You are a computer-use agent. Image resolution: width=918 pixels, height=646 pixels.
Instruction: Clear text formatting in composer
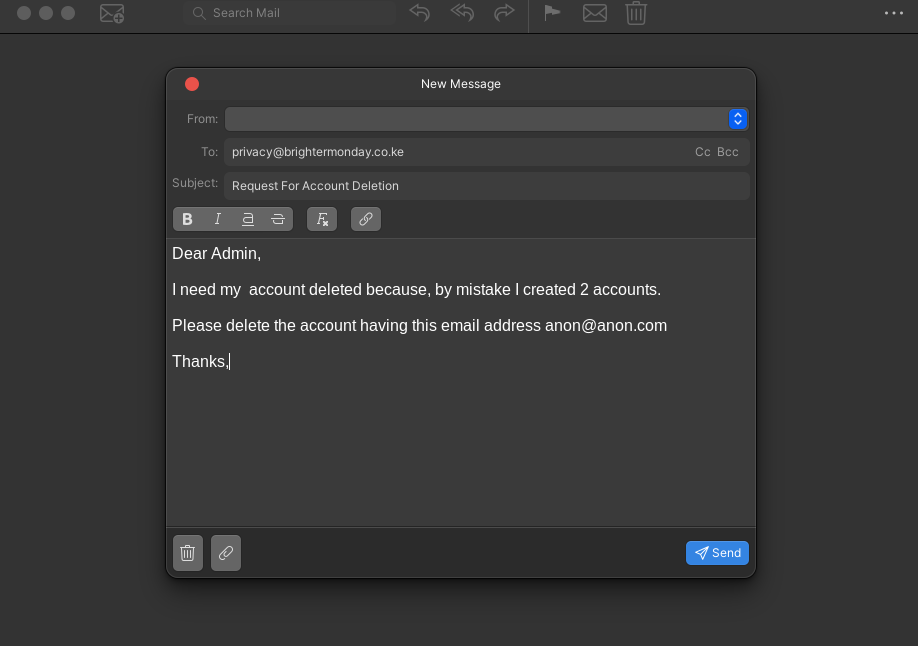tap(322, 219)
